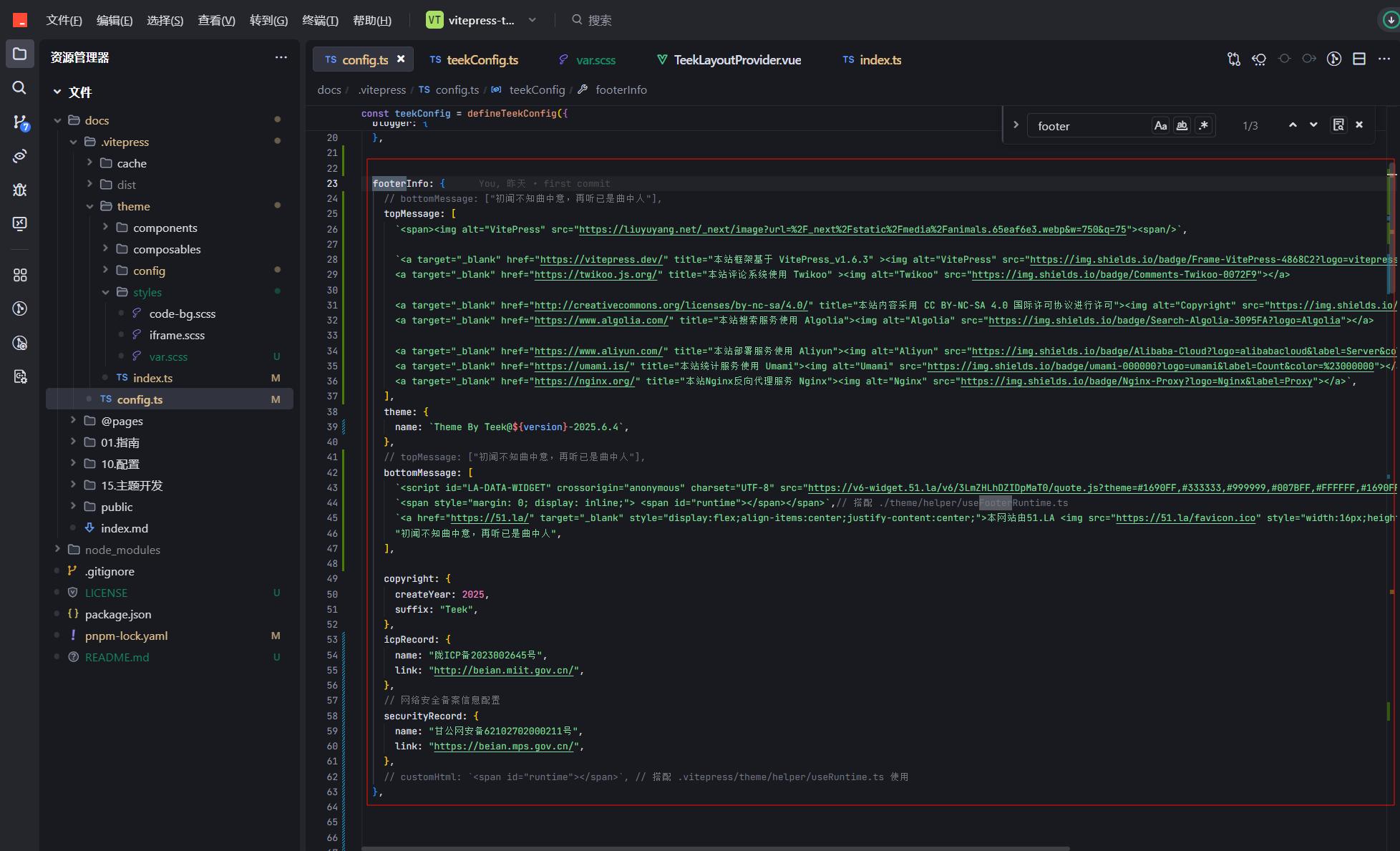Close the find widget
This screenshot has width=1400, height=851.
pyautogui.click(x=1359, y=125)
